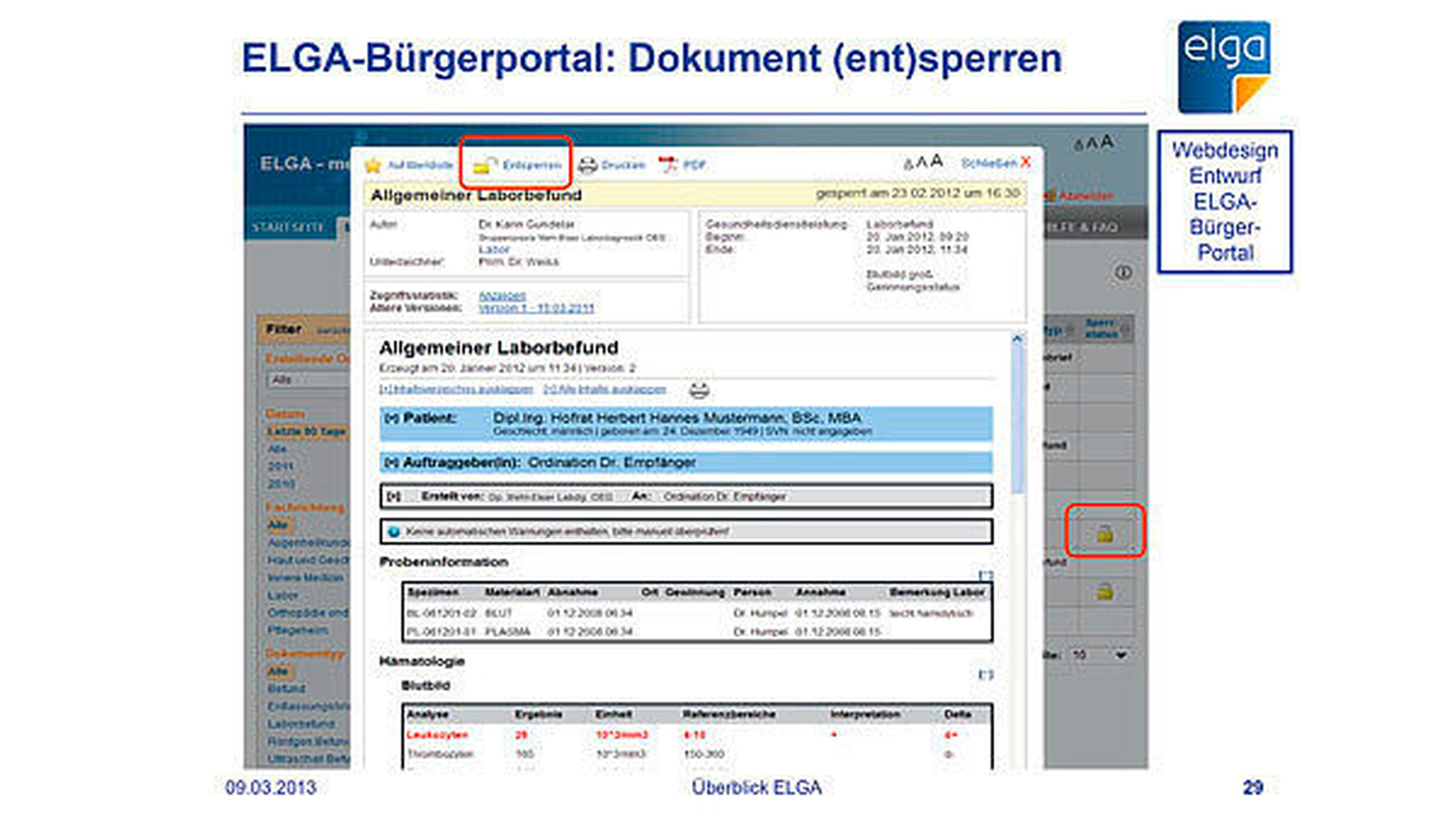Select the smallest font size A in dialog
This screenshot has height=820, width=1456.
coord(908,164)
